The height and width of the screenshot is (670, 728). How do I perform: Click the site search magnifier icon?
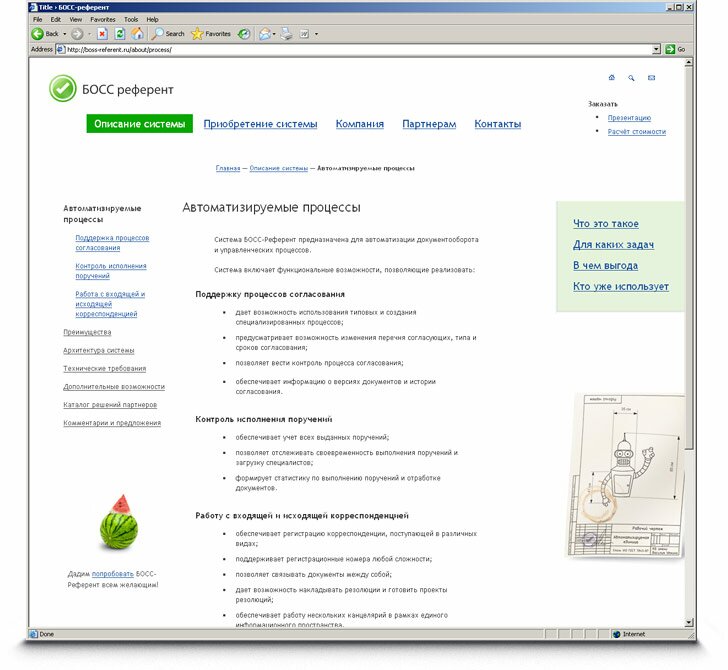click(x=631, y=78)
